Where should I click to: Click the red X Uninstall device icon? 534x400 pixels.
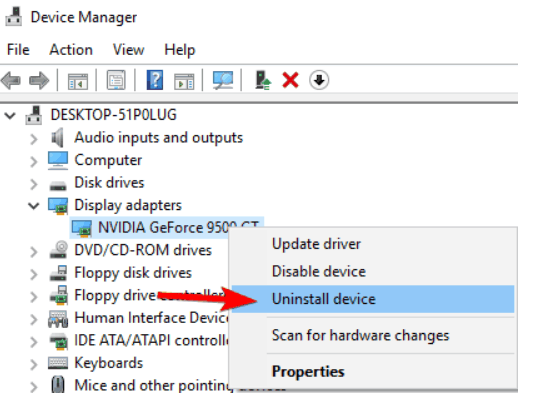[x=290, y=80]
